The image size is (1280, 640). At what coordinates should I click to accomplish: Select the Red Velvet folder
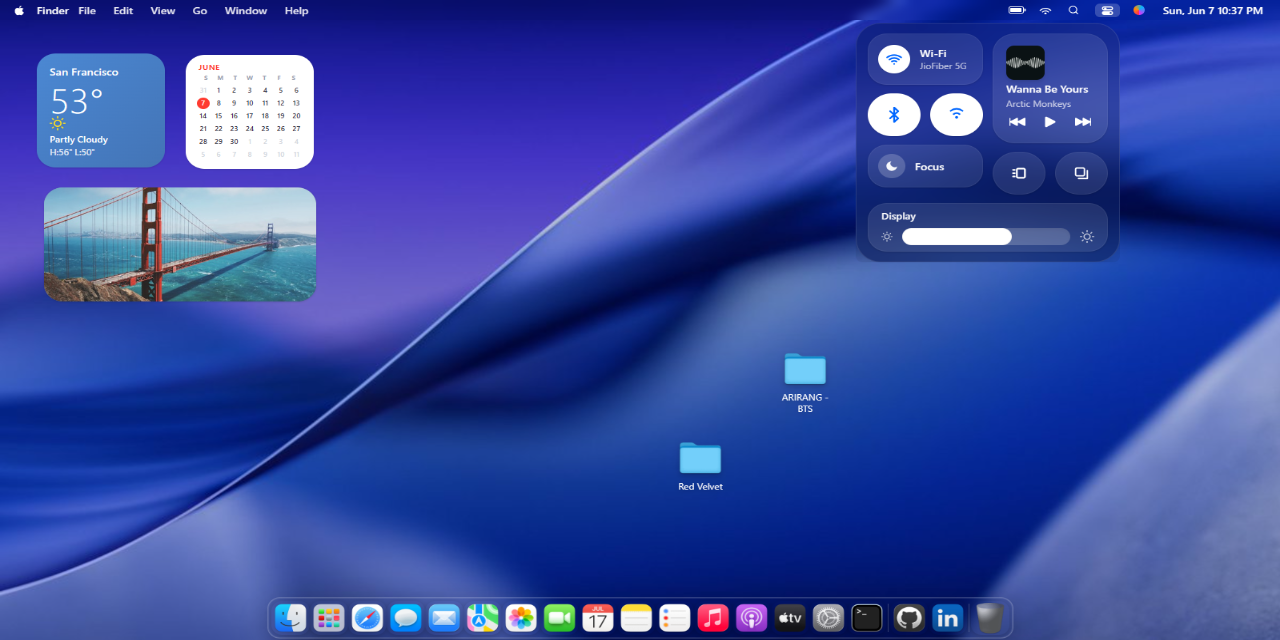coord(700,466)
